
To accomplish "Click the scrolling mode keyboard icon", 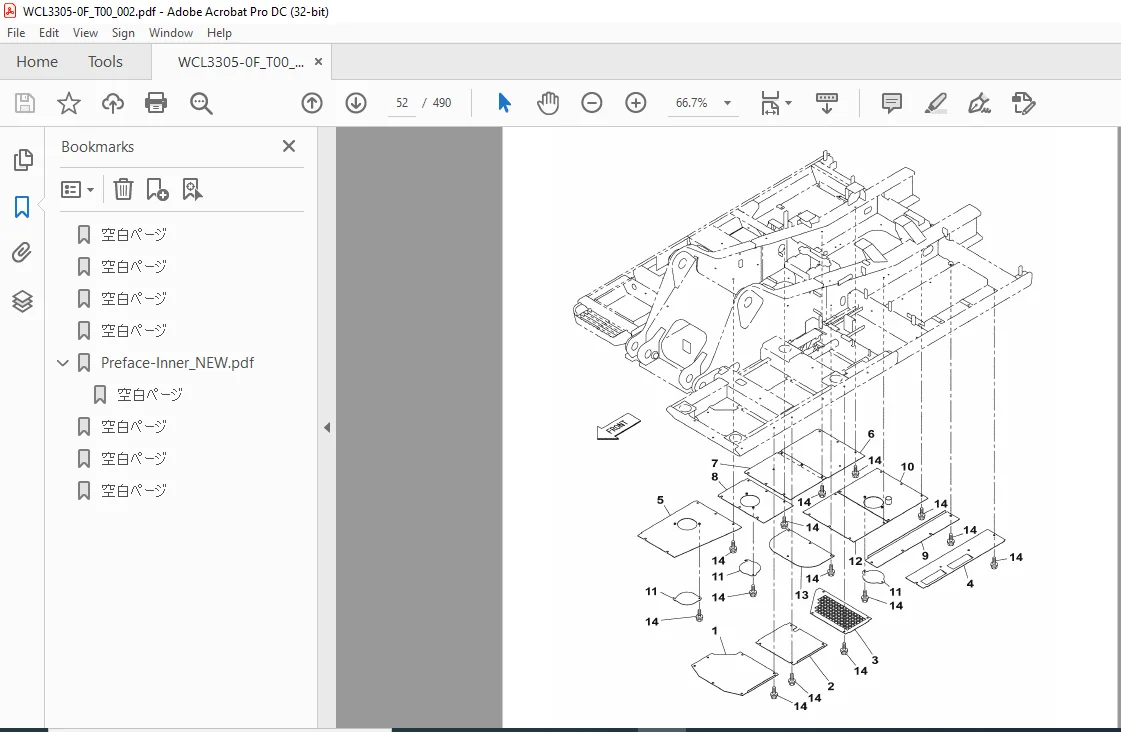I will (x=826, y=103).
